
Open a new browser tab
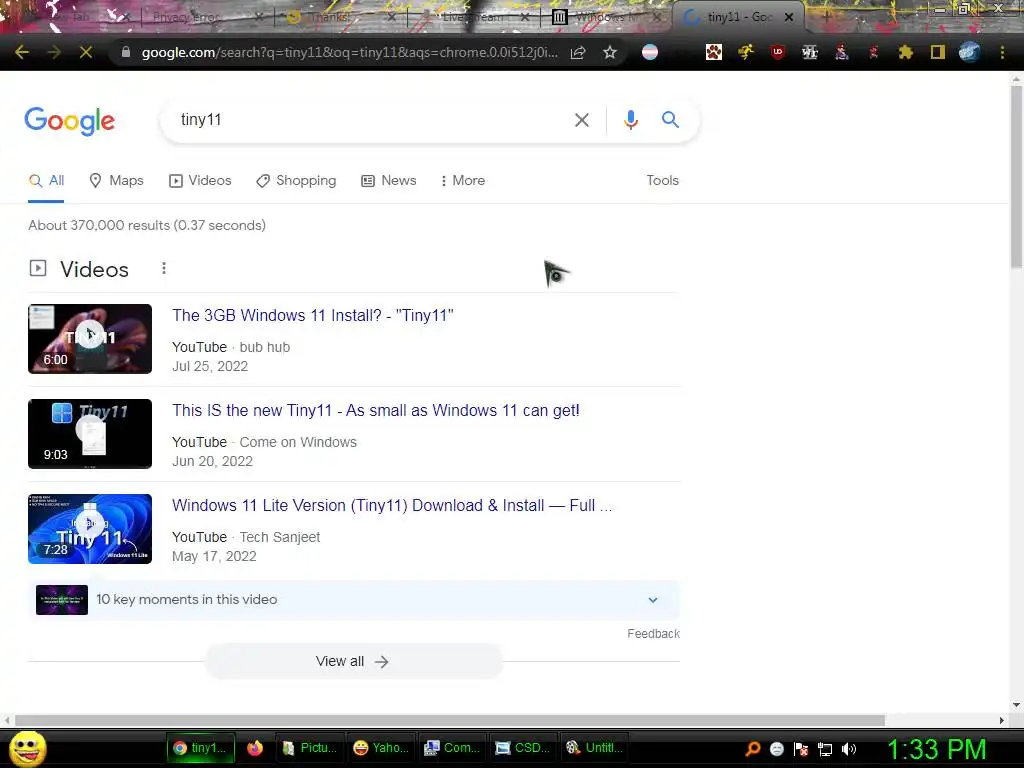pyautogui.click(x=826, y=18)
